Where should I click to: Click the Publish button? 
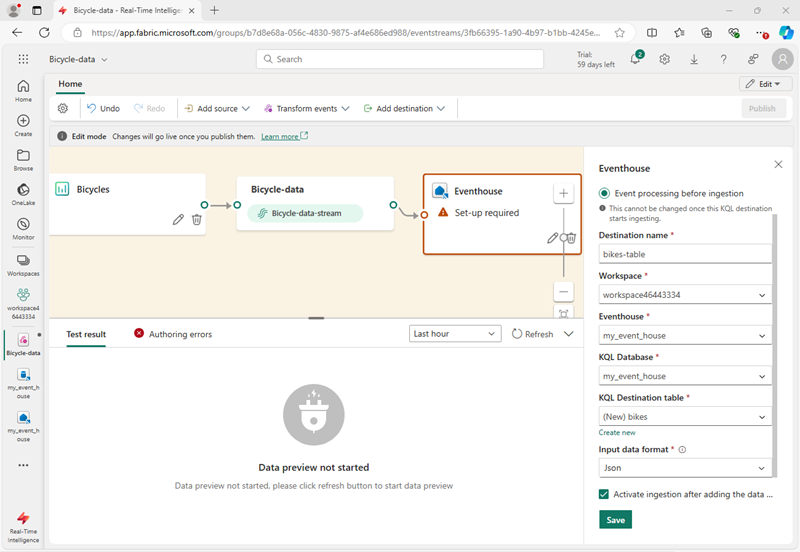click(762, 108)
